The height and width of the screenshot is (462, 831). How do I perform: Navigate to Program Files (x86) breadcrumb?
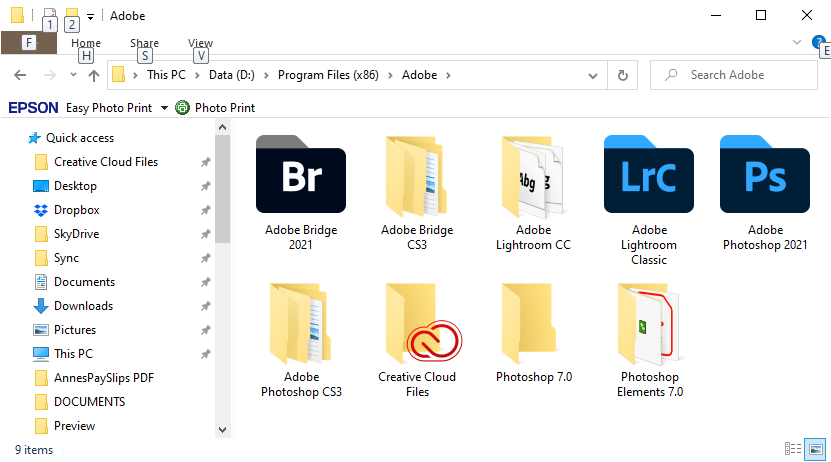pyautogui.click(x=328, y=75)
